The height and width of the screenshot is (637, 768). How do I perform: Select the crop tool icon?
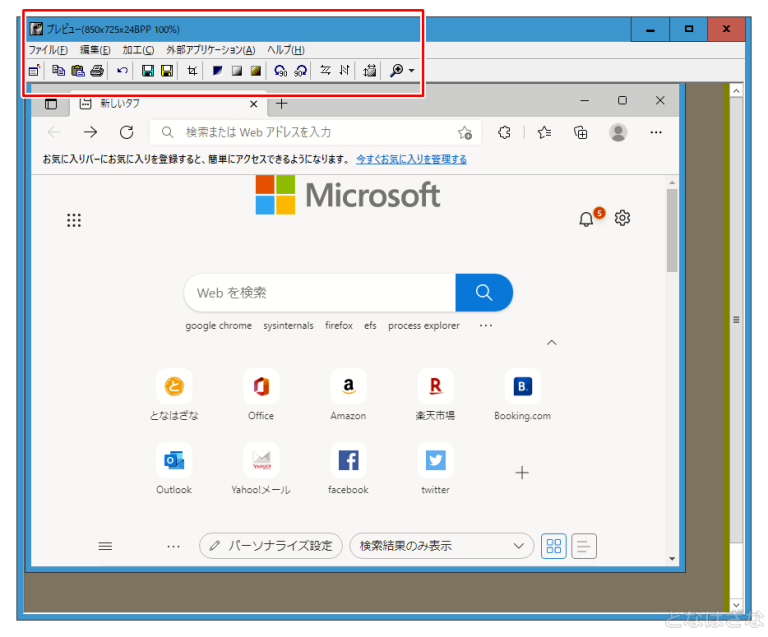click(x=192, y=71)
